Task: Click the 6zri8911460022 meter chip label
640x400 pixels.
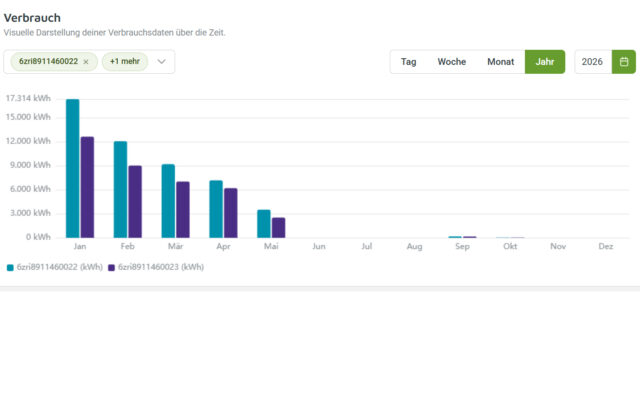Action: (48, 61)
